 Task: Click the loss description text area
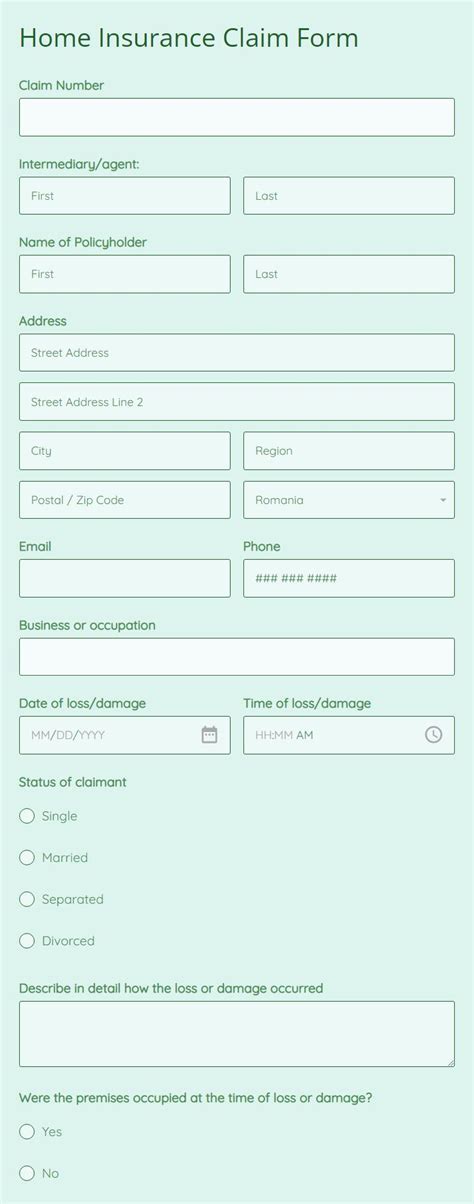[237, 1034]
